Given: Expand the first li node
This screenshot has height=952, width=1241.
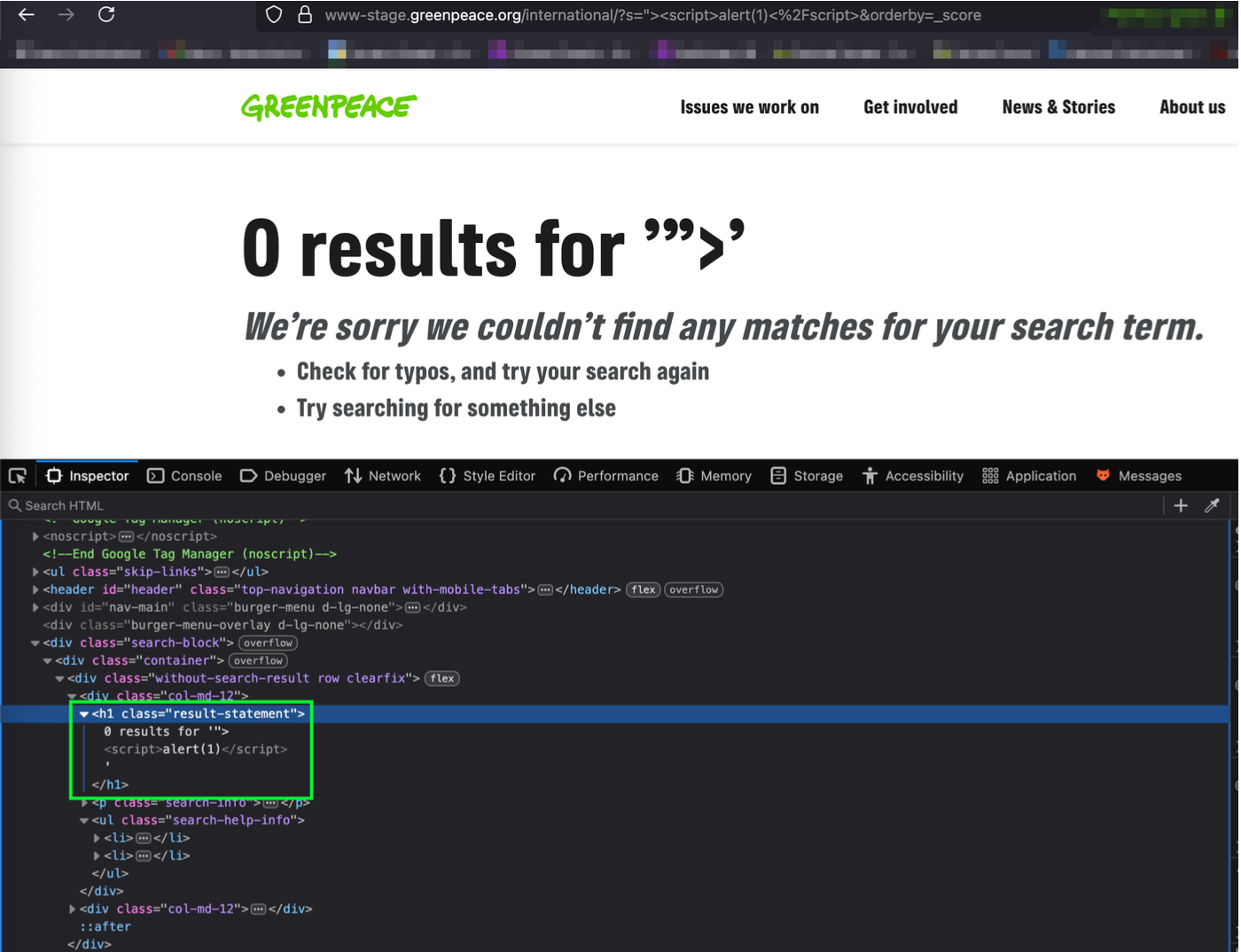Looking at the screenshot, I should pos(97,838).
